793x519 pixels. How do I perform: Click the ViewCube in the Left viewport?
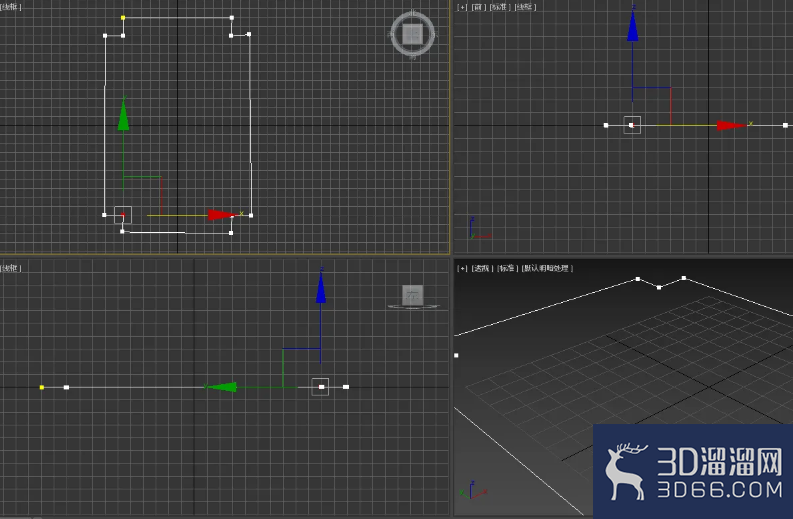pyautogui.click(x=413, y=295)
